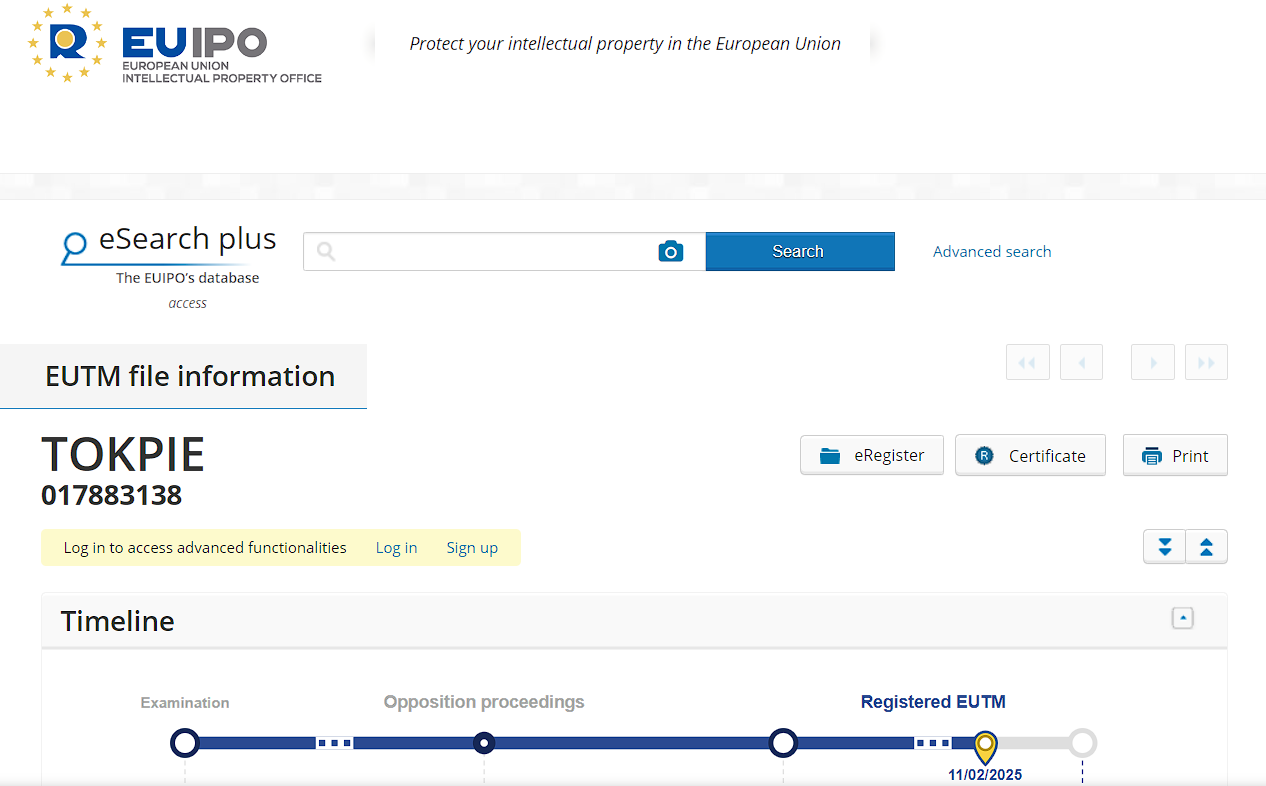This screenshot has height=786, width=1266.
Task: Expand all sections with double-down arrows
Action: [x=1164, y=547]
